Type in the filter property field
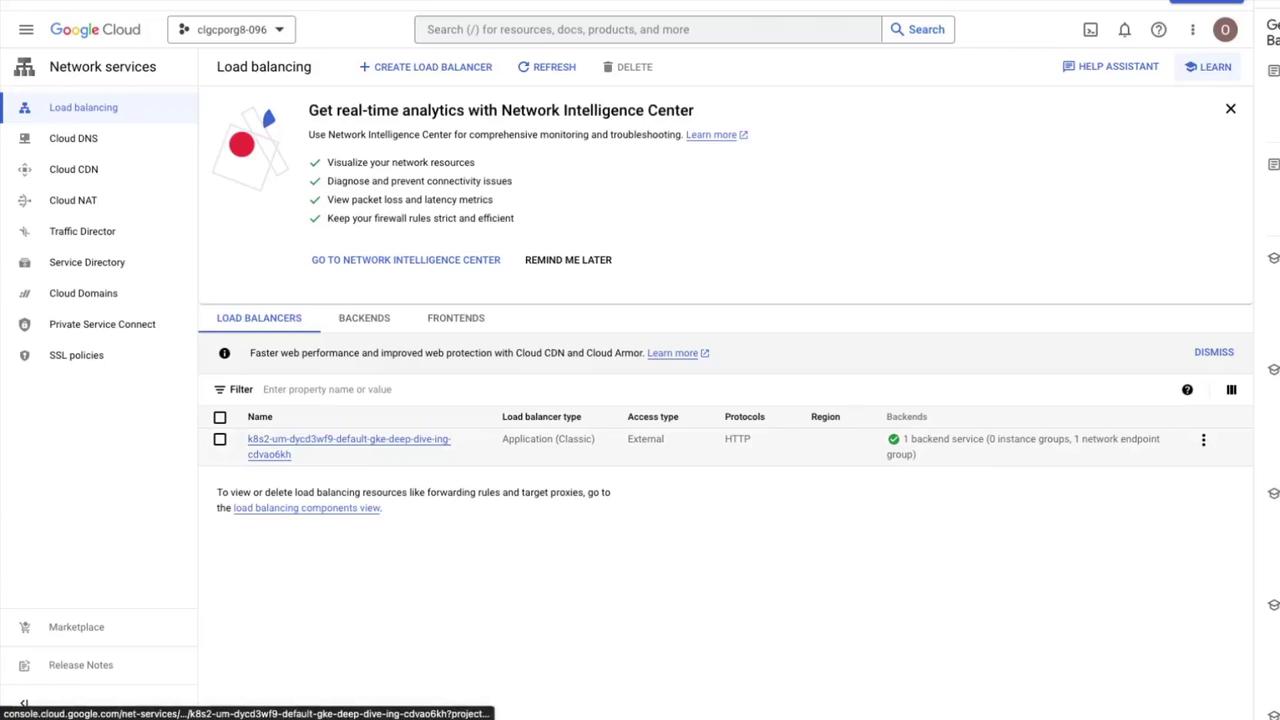The width and height of the screenshot is (1280, 720). click(x=400, y=390)
